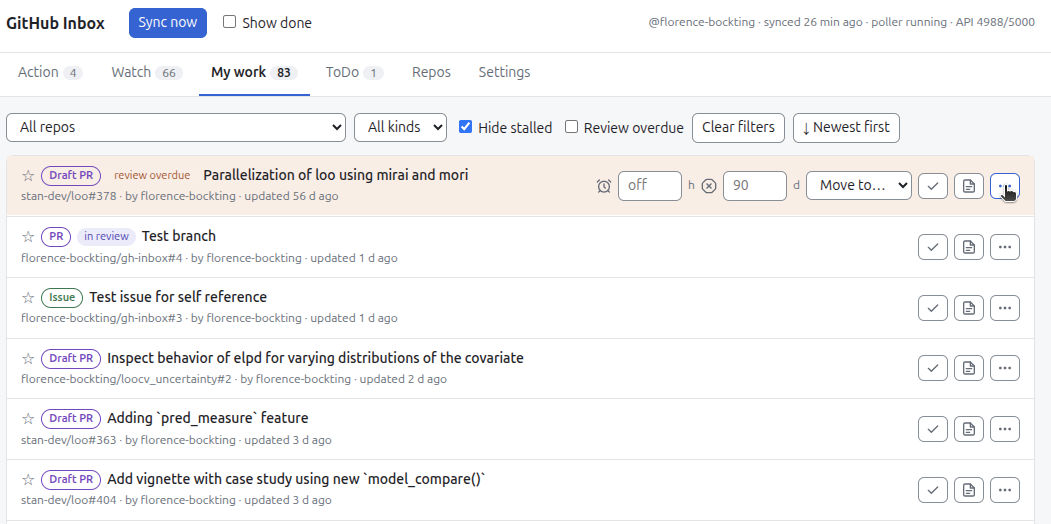The image size is (1051, 524).
Task: Mark Add vignette with case study done
Action: (x=932, y=490)
